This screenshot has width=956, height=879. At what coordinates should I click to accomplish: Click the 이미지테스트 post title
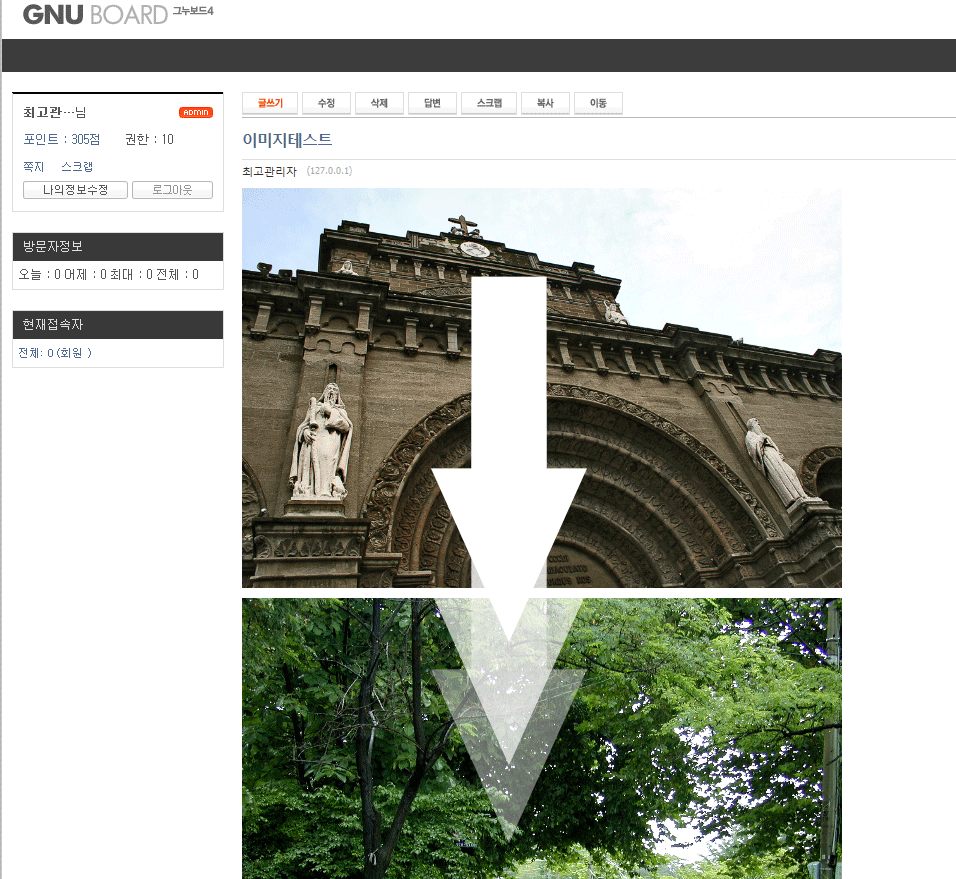[287, 140]
